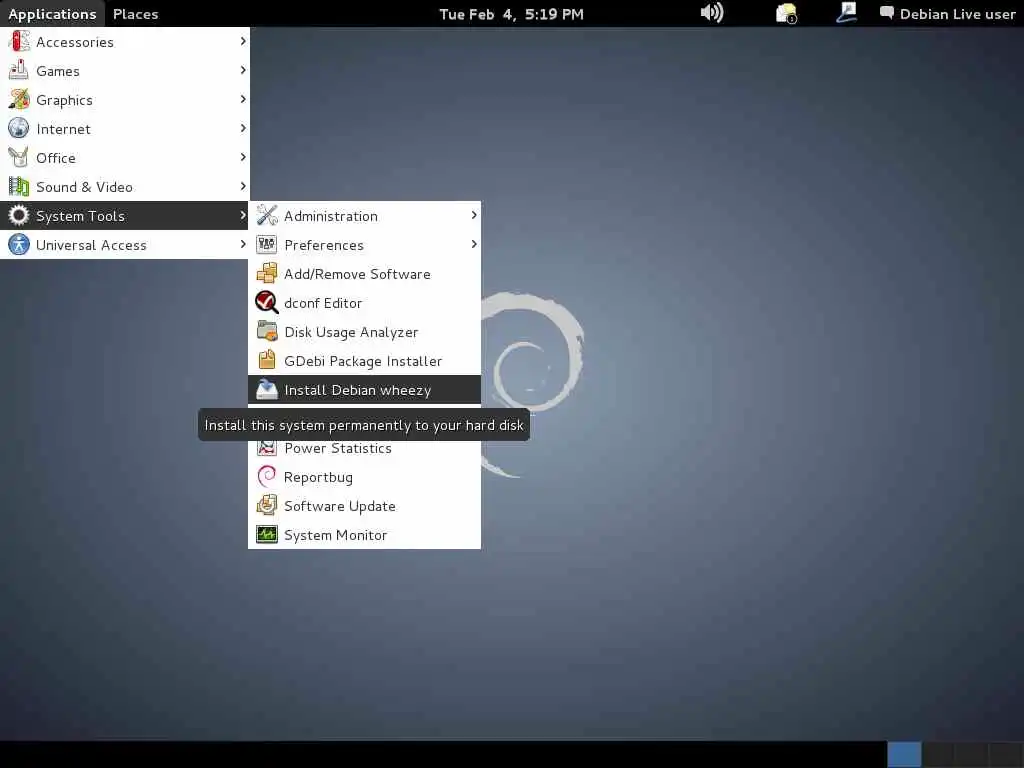Viewport: 1024px width, 768px height.
Task: Click the Software Update icon
Action: (x=266, y=505)
